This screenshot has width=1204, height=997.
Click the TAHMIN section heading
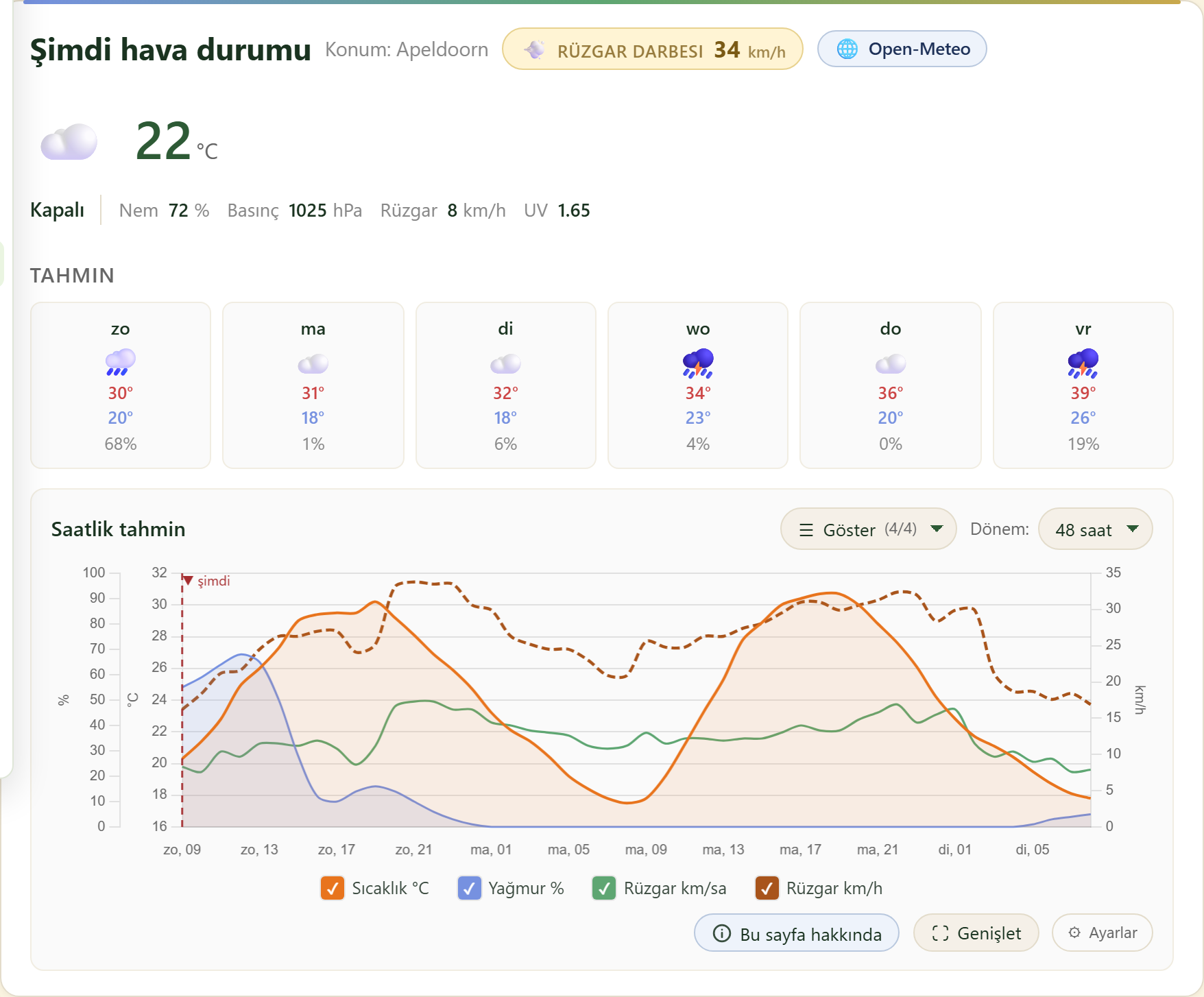pyautogui.click(x=72, y=276)
